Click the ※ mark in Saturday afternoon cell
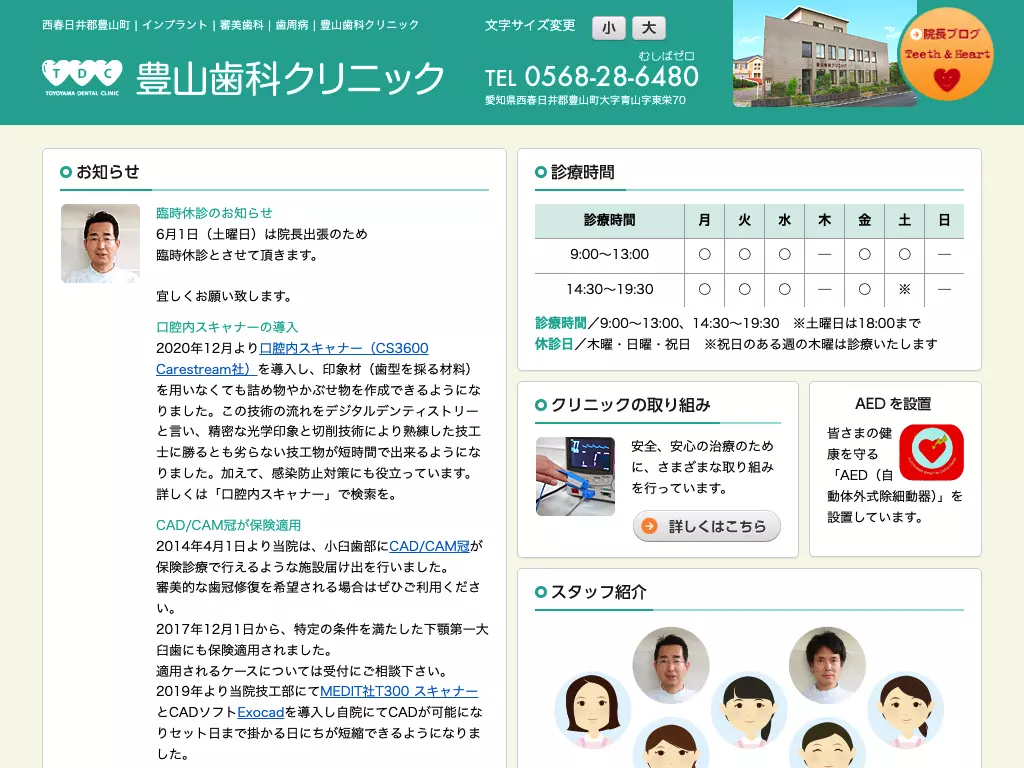This screenshot has width=1024, height=768. click(904, 289)
